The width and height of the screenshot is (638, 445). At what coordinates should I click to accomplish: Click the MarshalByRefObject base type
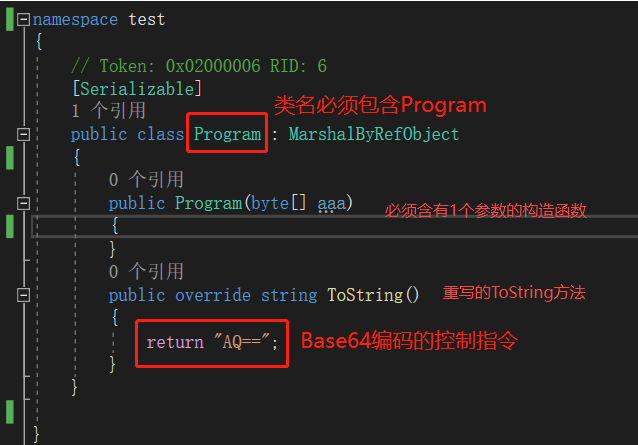click(x=374, y=134)
